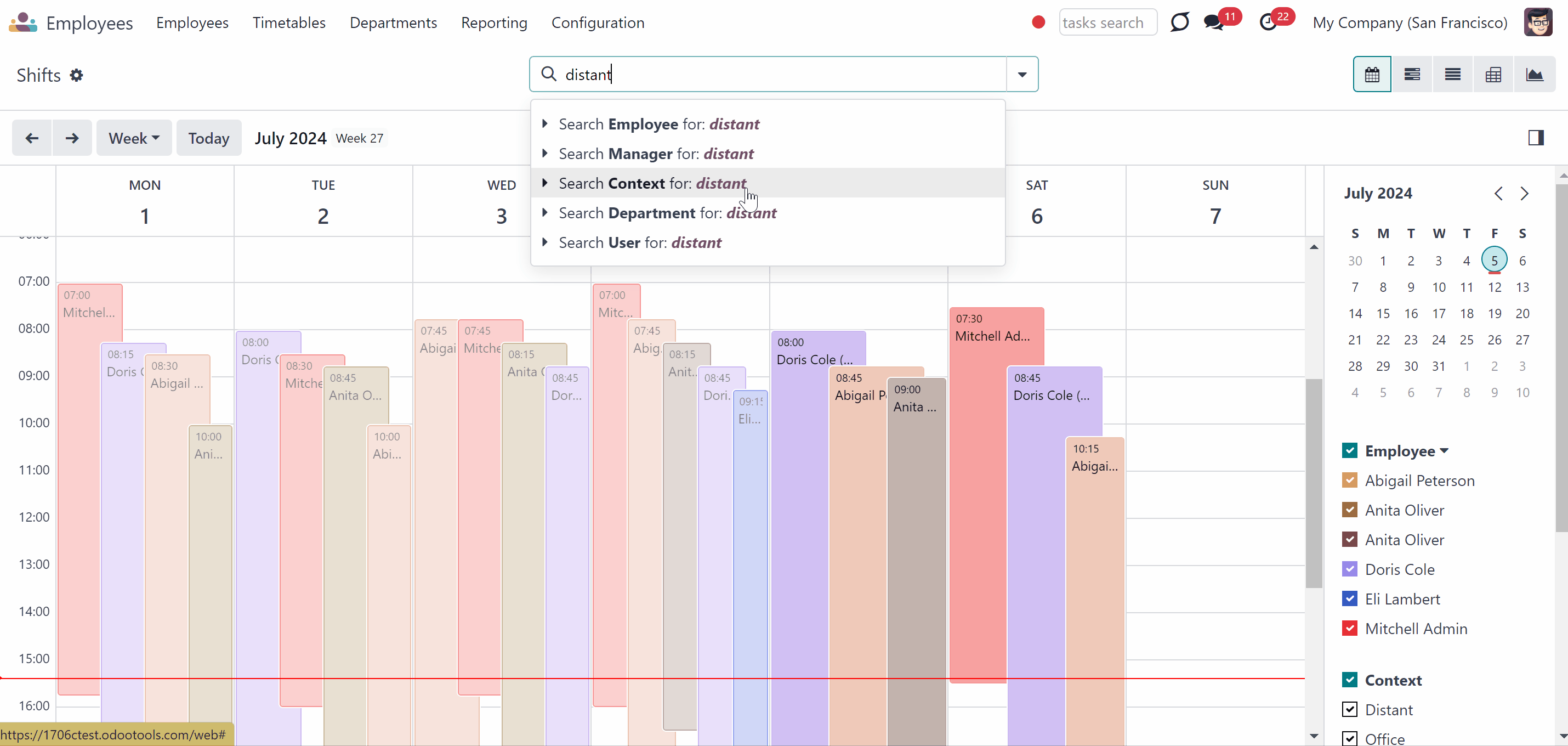Open the activities clock icon
The width and height of the screenshot is (1568, 746).
(x=1268, y=22)
